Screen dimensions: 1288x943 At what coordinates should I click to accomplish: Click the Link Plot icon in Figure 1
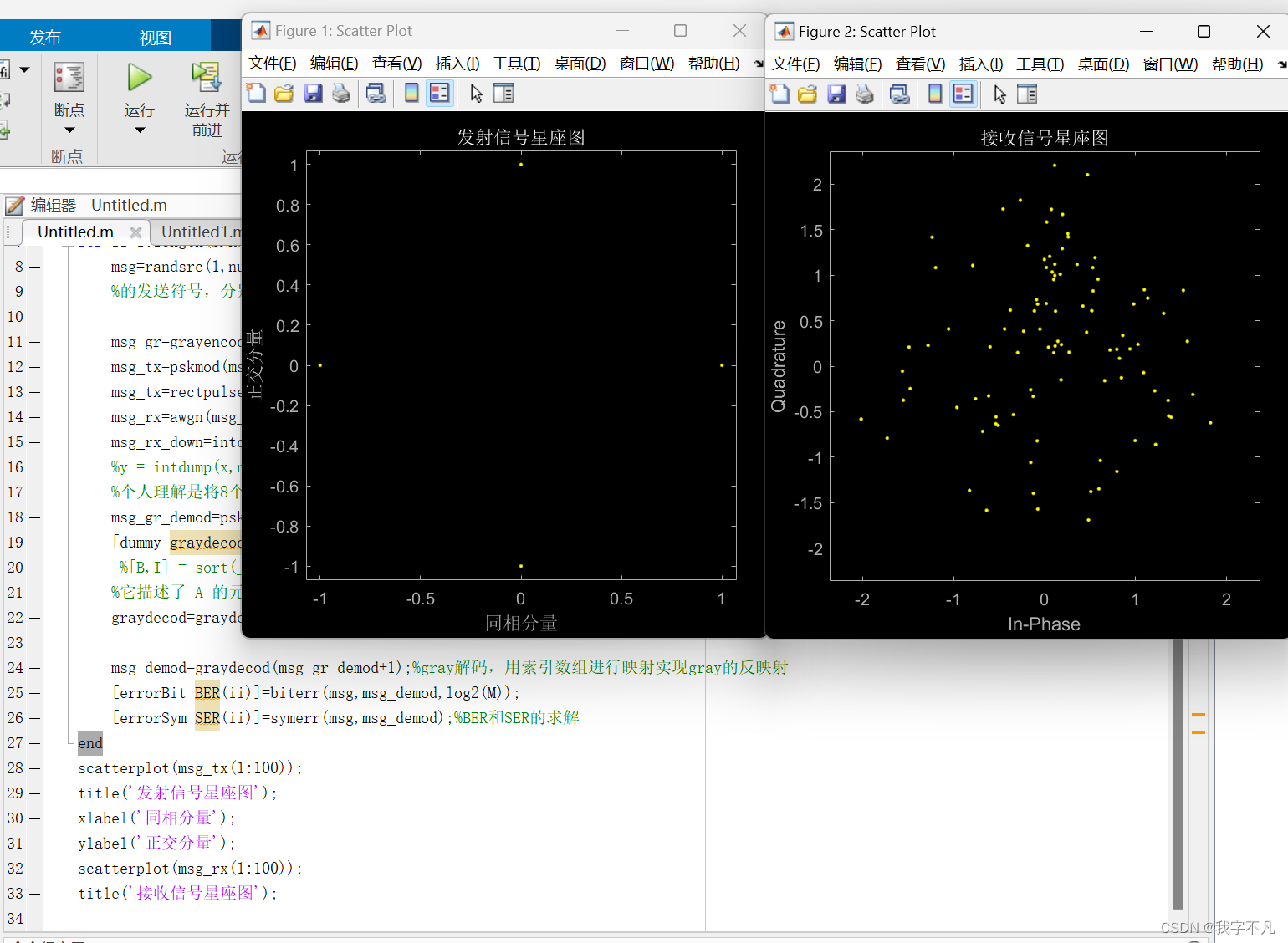point(376,93)
